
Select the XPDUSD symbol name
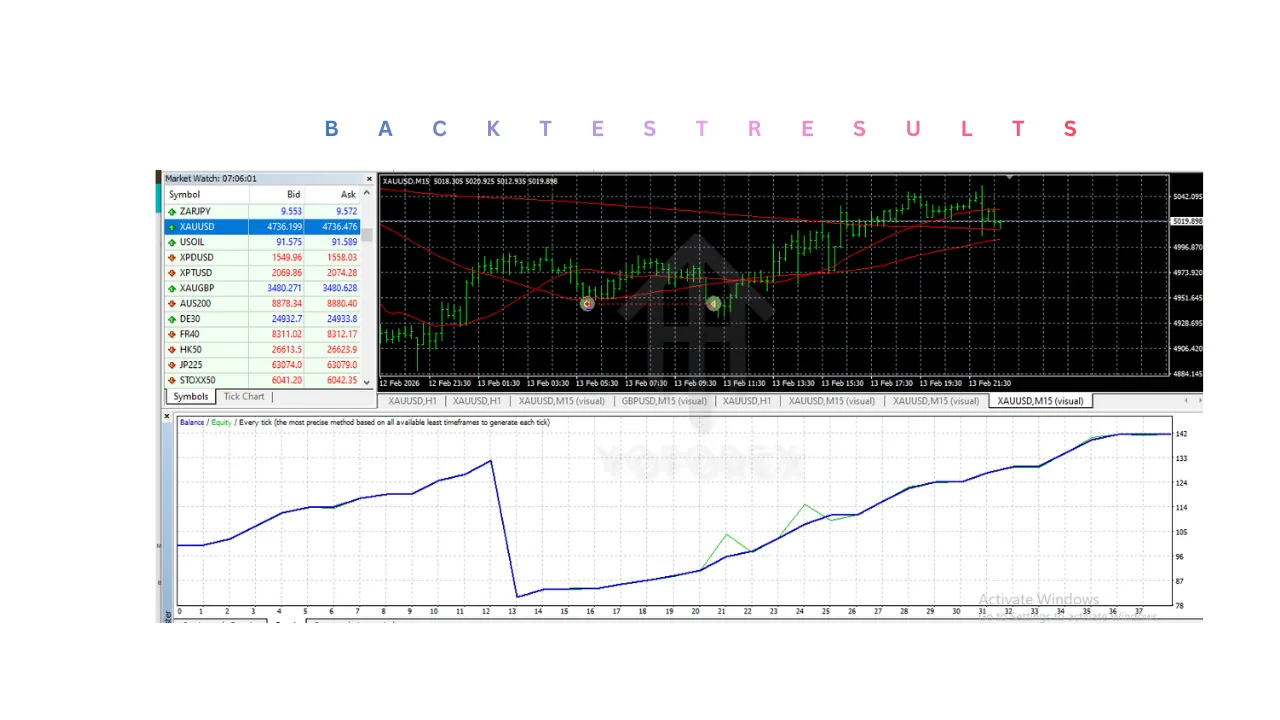196,258
